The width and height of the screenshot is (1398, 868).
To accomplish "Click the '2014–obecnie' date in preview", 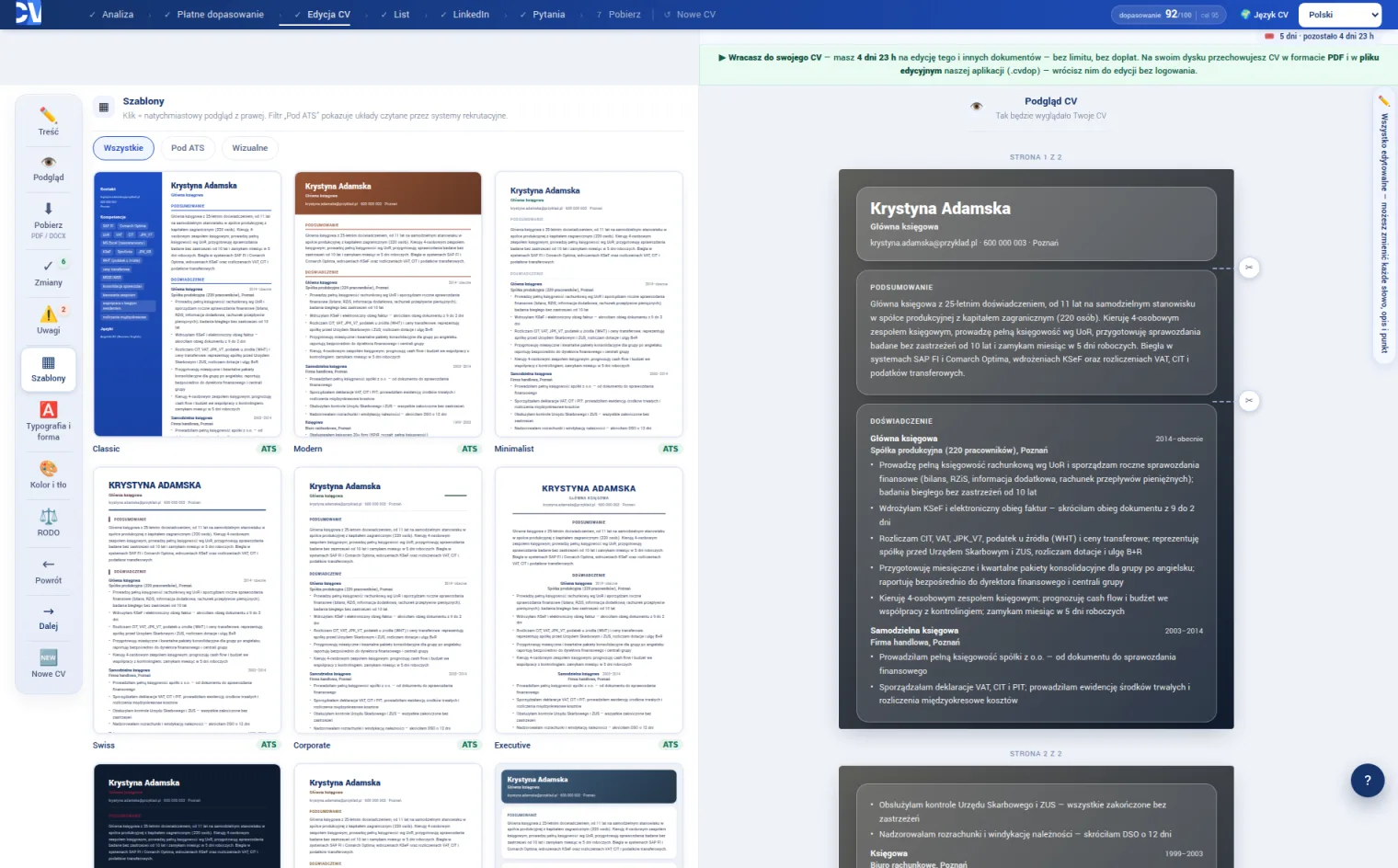I will point(1179,439).
